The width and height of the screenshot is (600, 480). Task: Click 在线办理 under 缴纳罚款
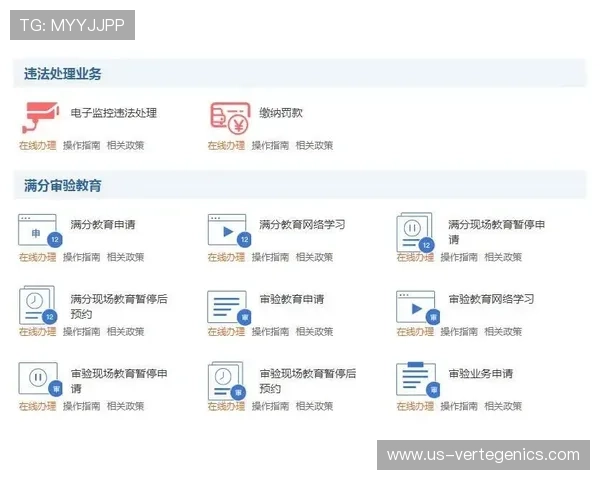(226, 145)
